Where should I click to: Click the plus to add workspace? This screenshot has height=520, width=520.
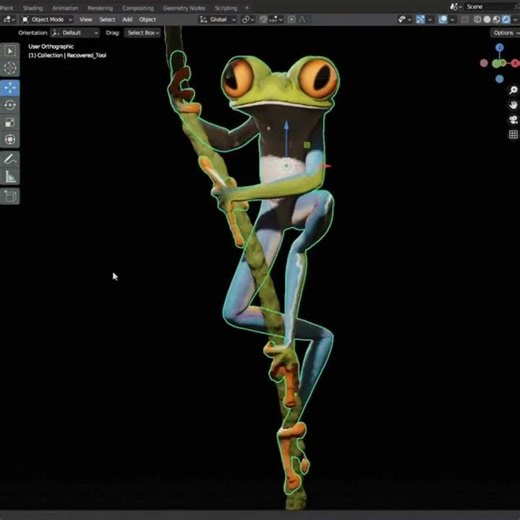click(247, 8)
